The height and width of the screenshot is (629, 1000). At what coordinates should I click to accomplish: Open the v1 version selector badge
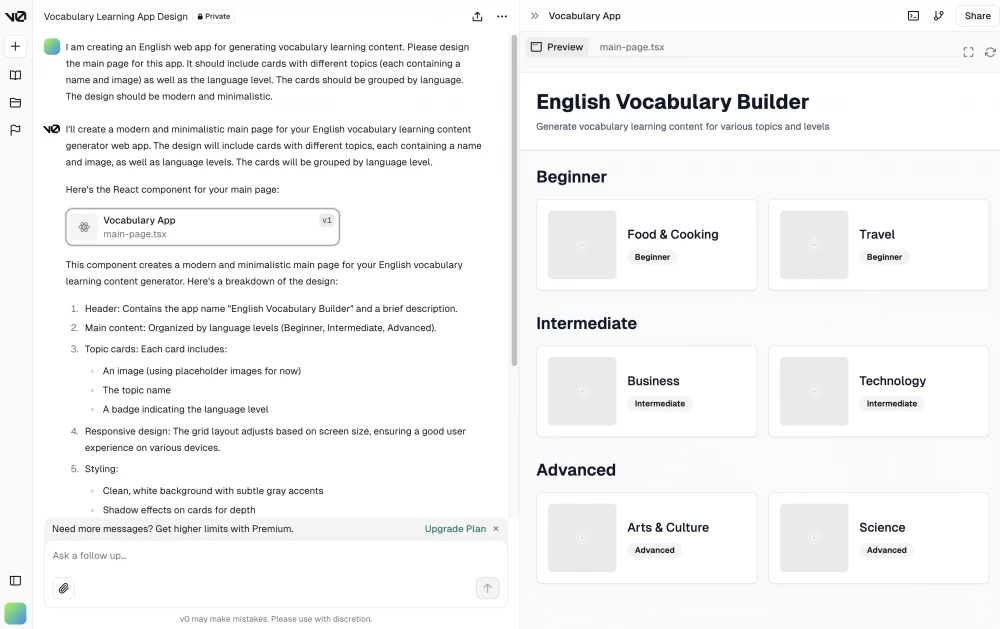click(x=326, y=220)
